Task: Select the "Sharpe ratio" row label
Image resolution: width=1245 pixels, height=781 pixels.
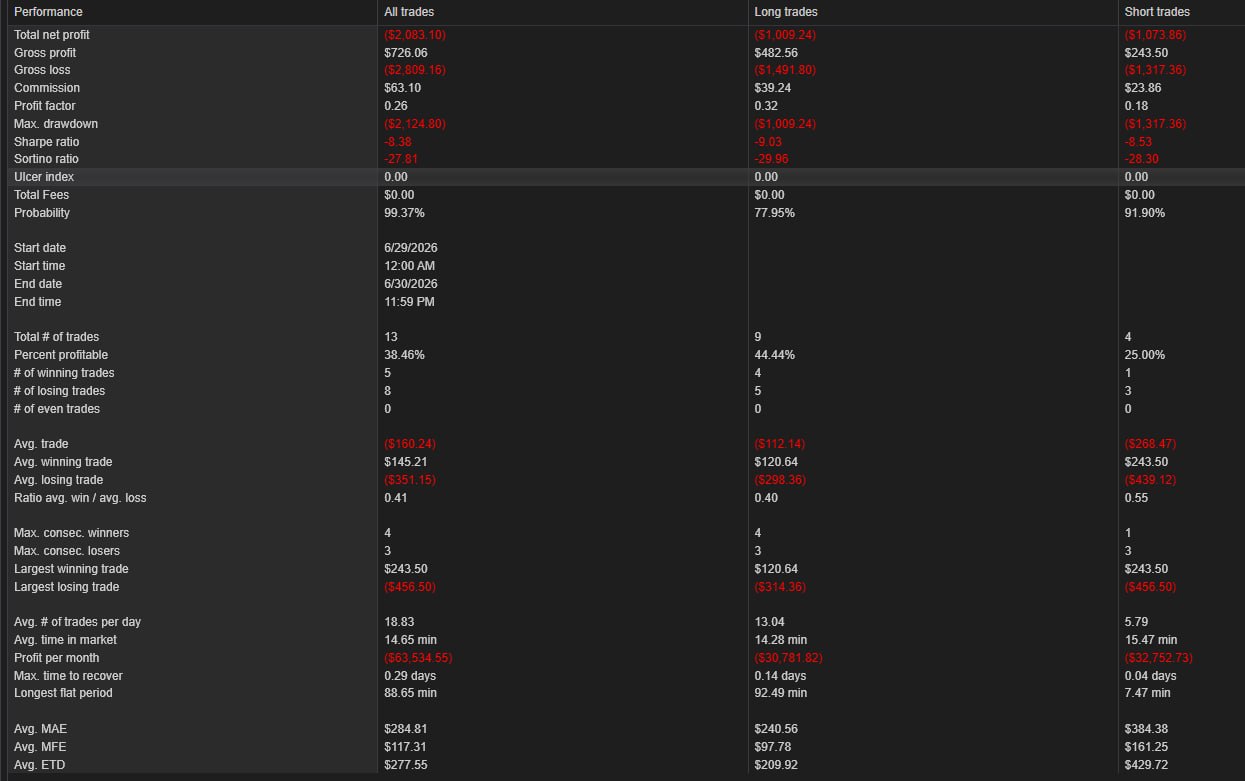Action: 46,142
